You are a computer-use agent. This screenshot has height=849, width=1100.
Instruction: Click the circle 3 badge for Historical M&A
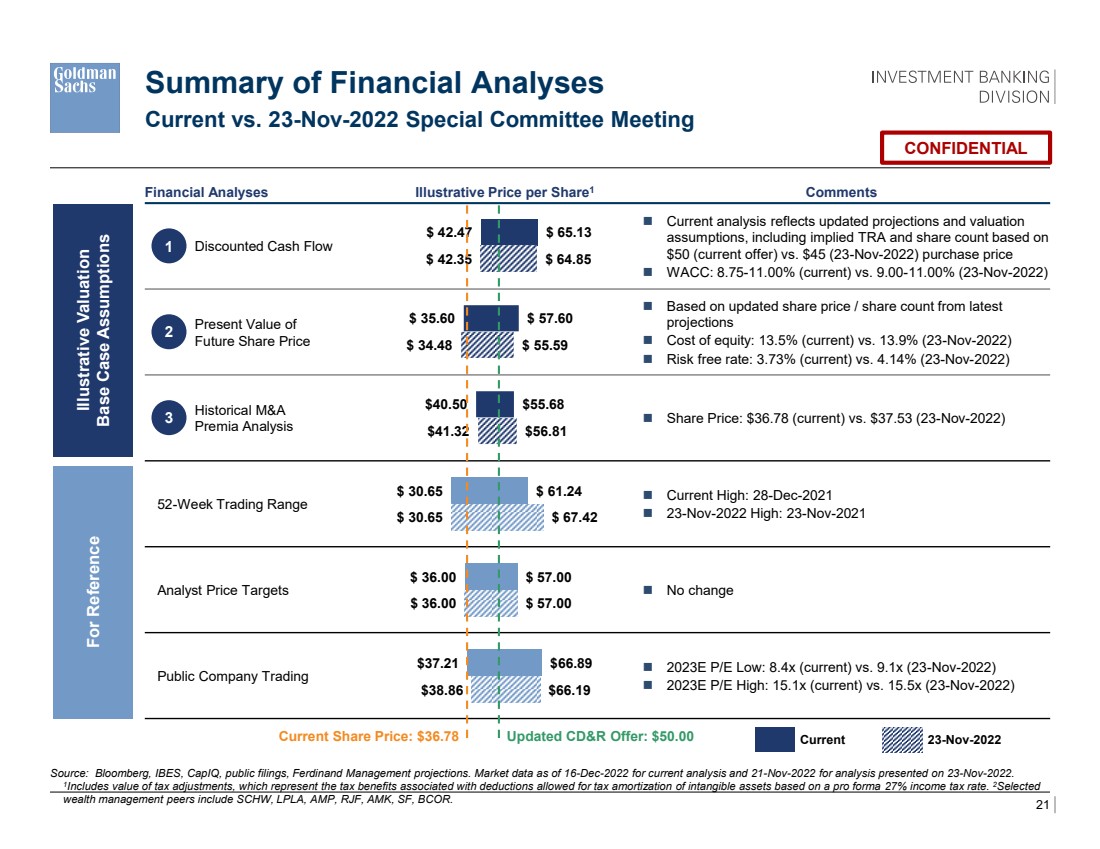[x=170, y=418]
